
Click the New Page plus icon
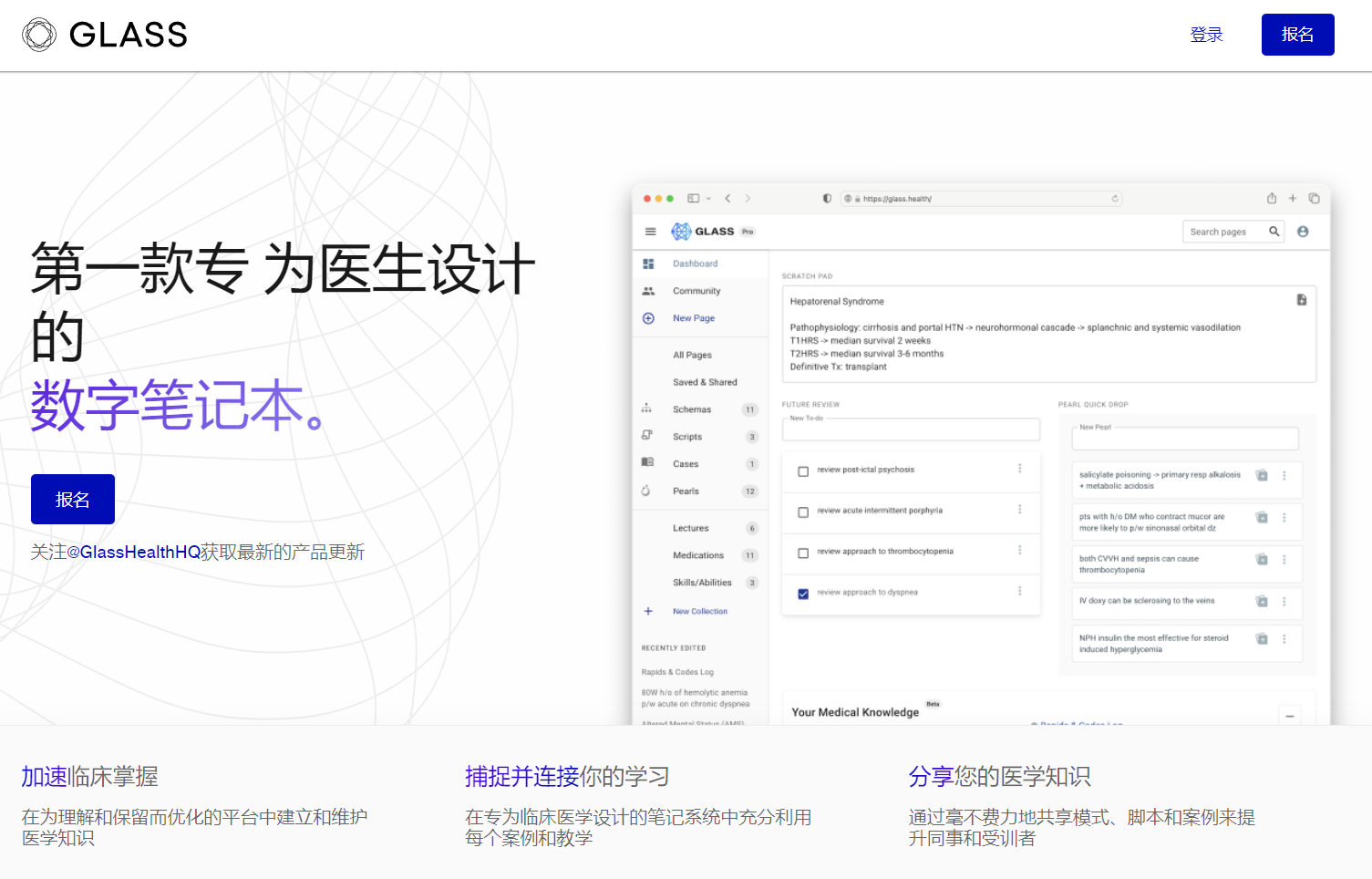(648, 317)
